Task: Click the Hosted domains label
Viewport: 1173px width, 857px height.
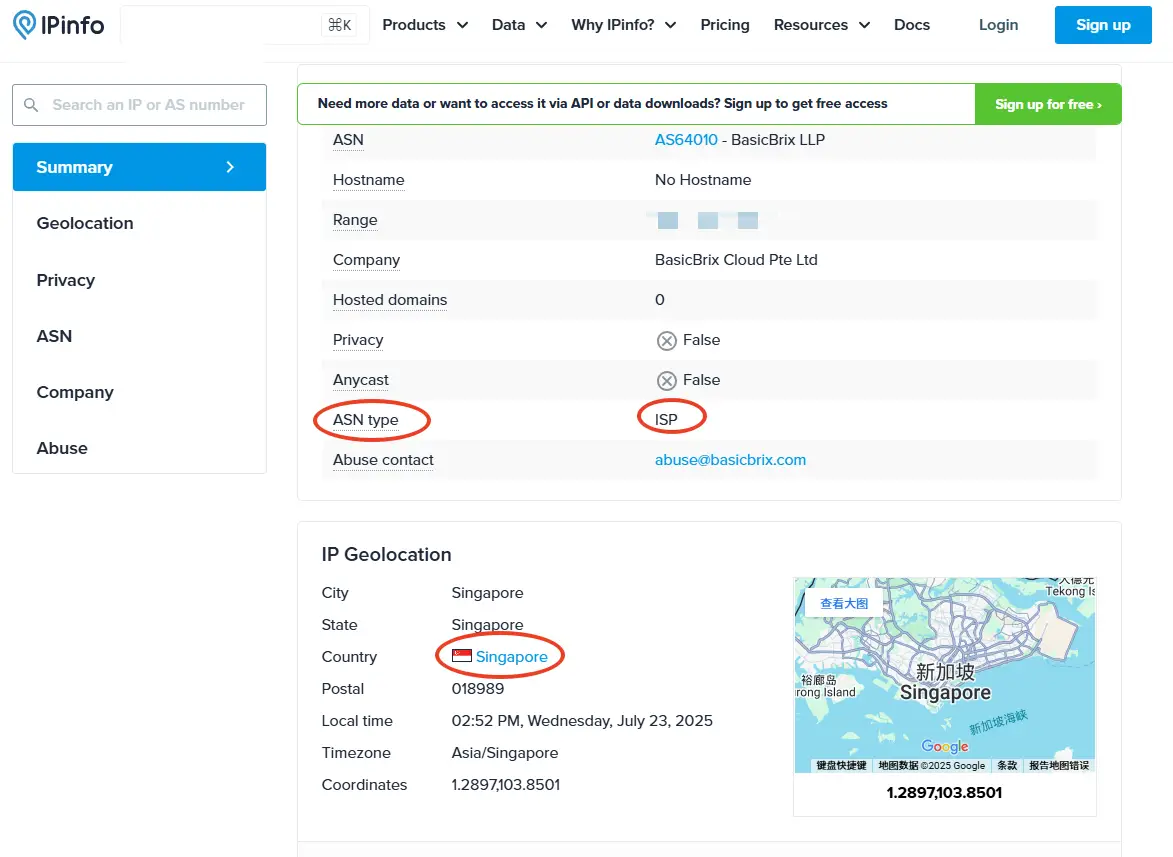Action: pyautogui.click(x=390, y=300)
